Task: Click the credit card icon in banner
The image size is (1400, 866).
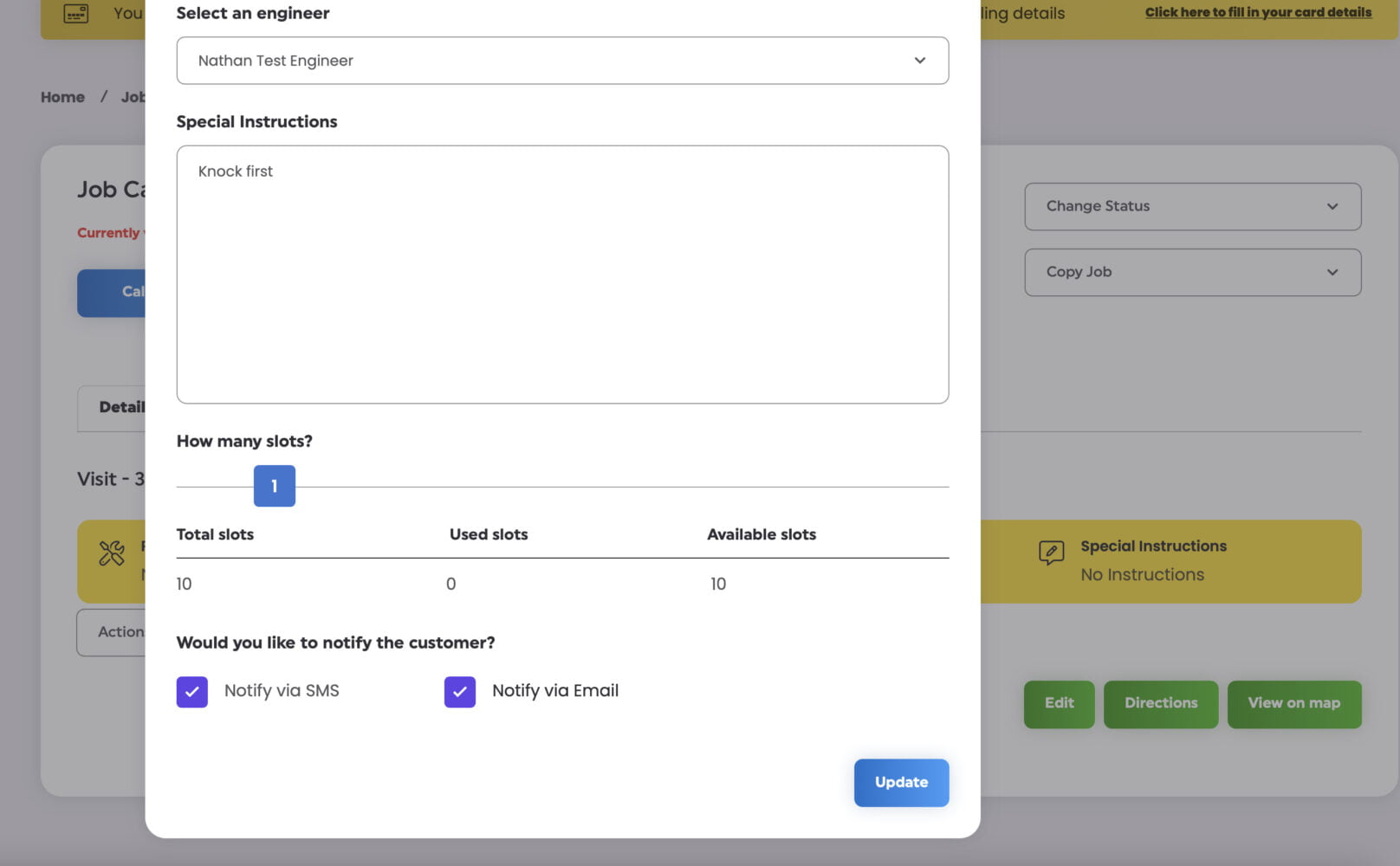Action: pyautogui.click(x=76, y=14)
